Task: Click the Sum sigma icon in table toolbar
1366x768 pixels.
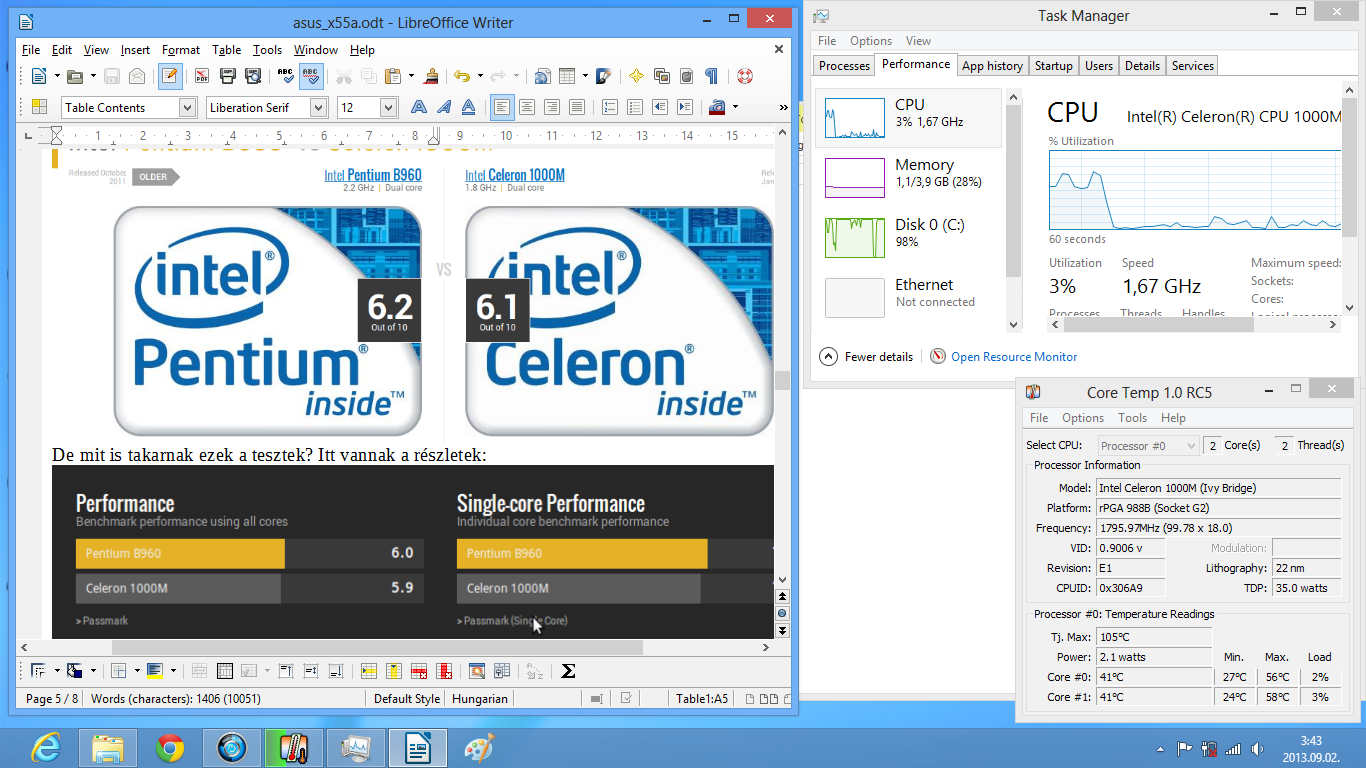Action: point(568,671)
